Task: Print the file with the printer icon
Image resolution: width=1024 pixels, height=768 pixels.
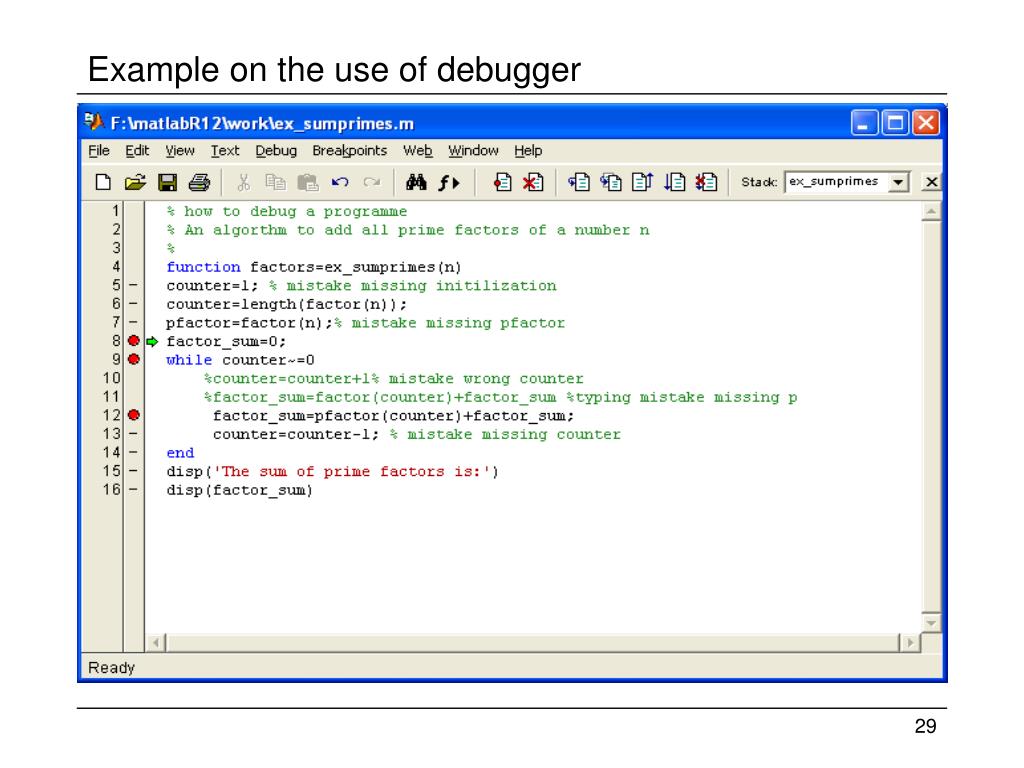Action: pos(199,182)
